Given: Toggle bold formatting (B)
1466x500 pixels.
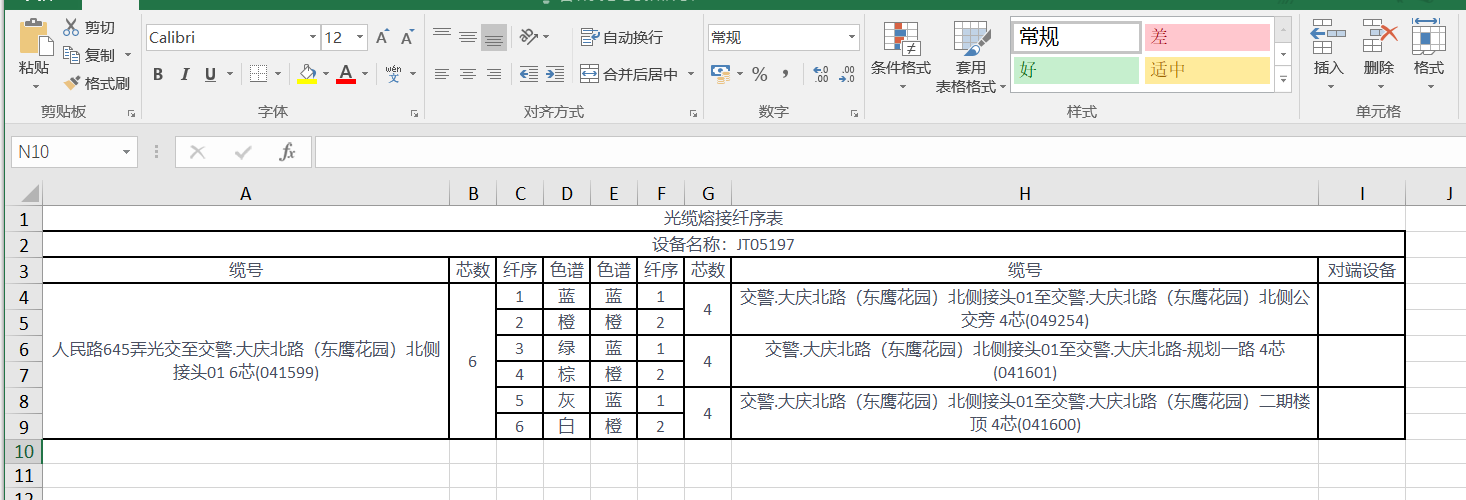Looking at the screenshot, I should tap(158, 74).
